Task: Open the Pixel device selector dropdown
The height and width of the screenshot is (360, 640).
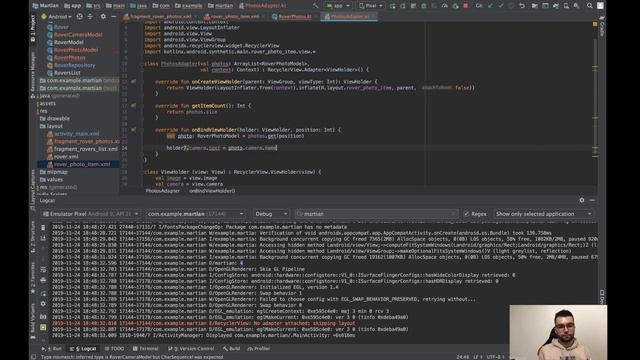Action: (371, 6)
